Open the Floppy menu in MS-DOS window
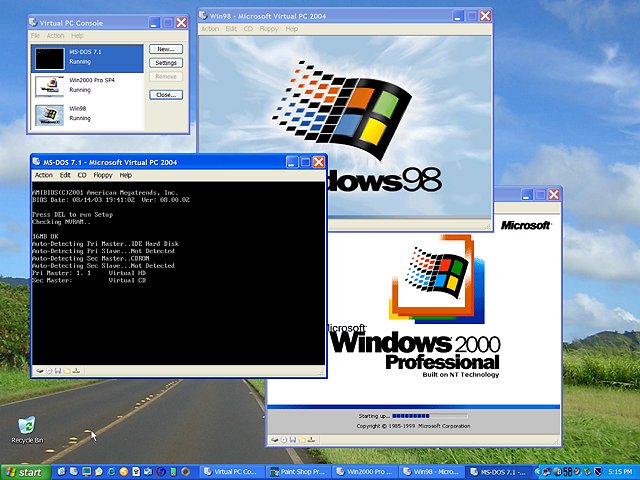Screen dimensions: 640x480 coord(103,175)
